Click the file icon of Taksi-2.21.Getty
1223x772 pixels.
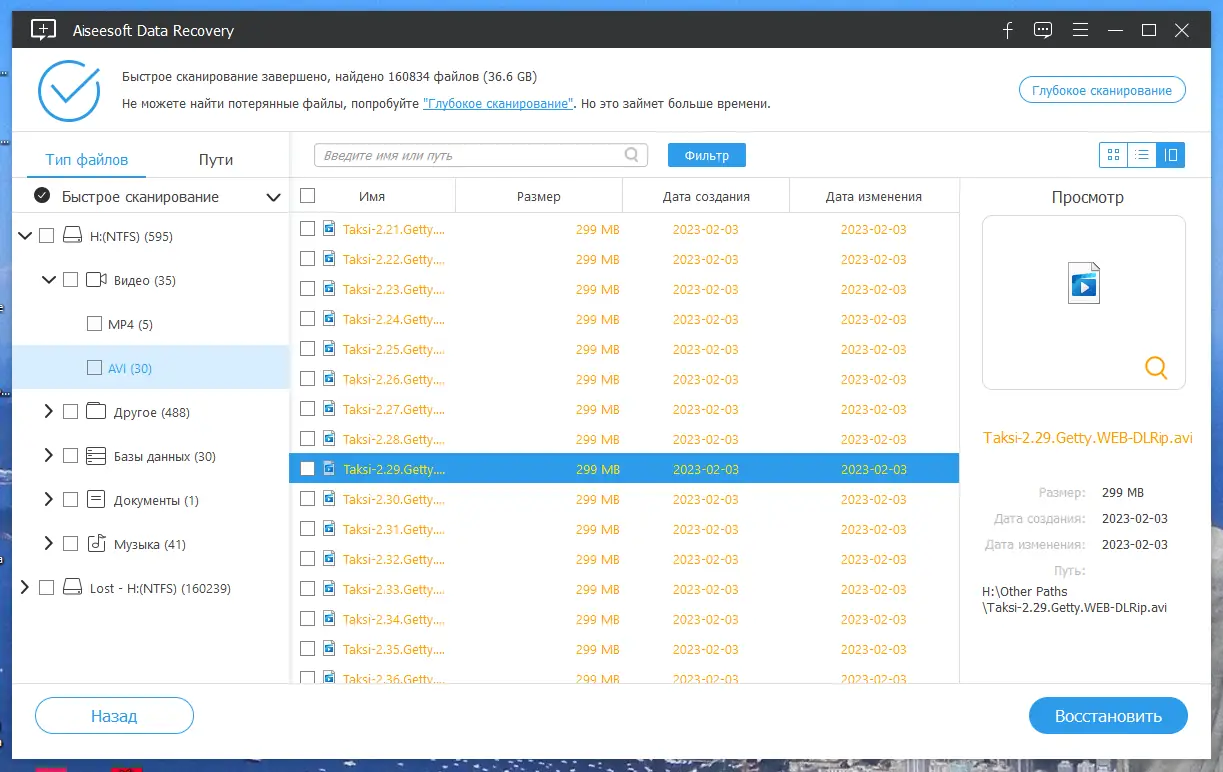pyautogui.click(x=329, y=229)
